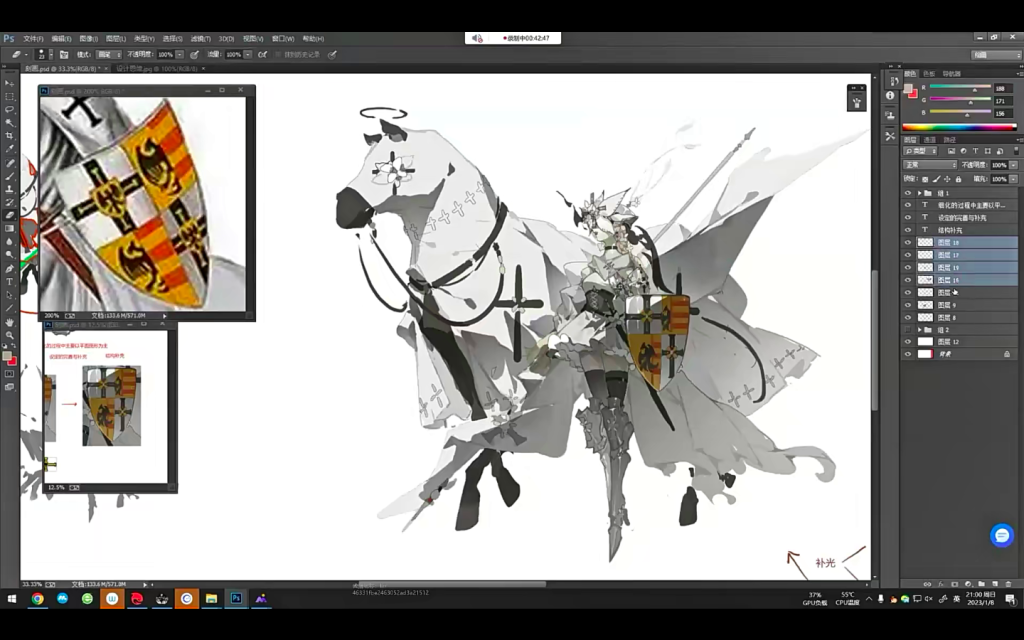Toggle visibility of layer 图层 18
1024x640 pixels.
[x=908, y=243]
